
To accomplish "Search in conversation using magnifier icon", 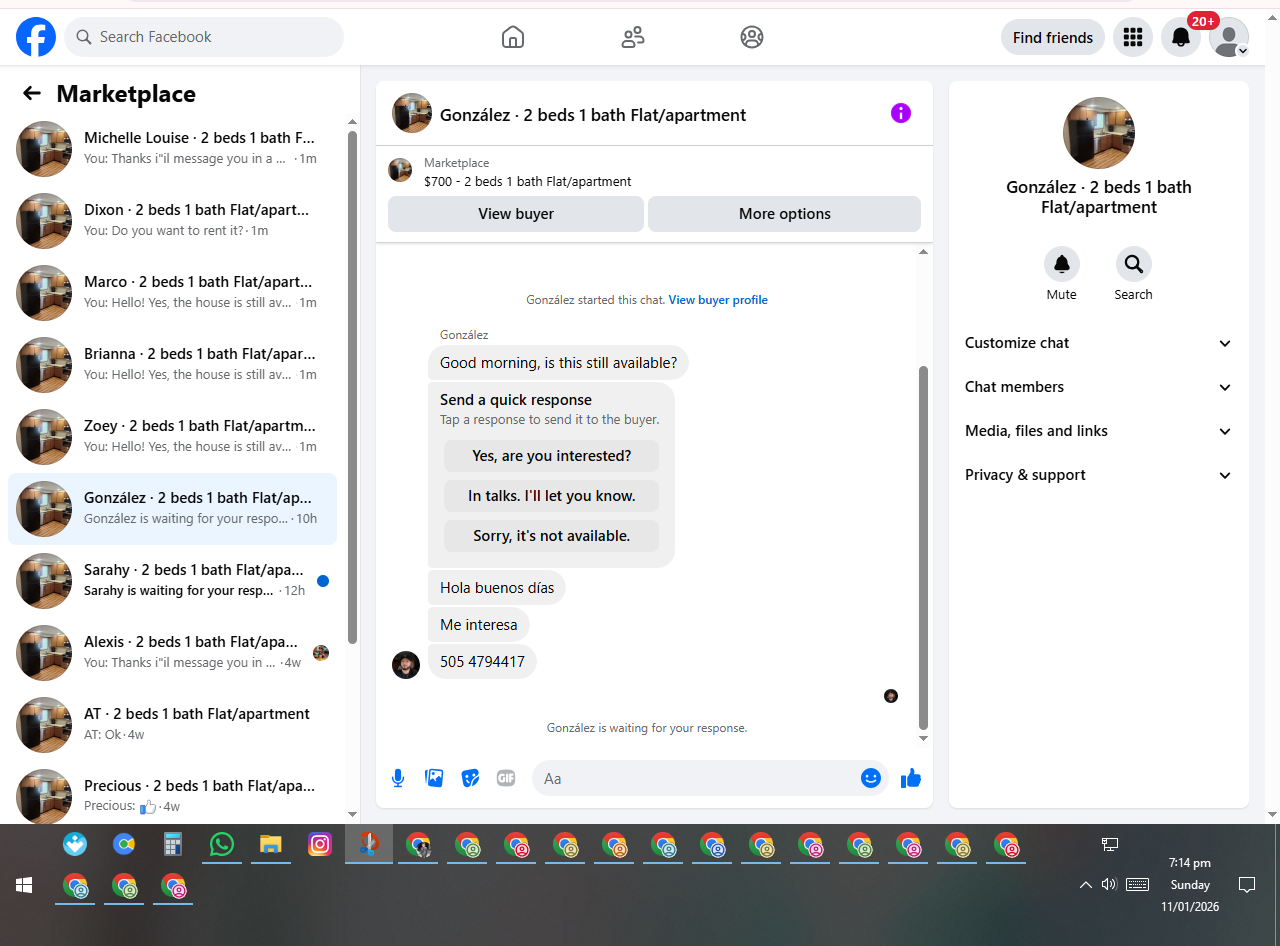I will tap(1134, 264).
